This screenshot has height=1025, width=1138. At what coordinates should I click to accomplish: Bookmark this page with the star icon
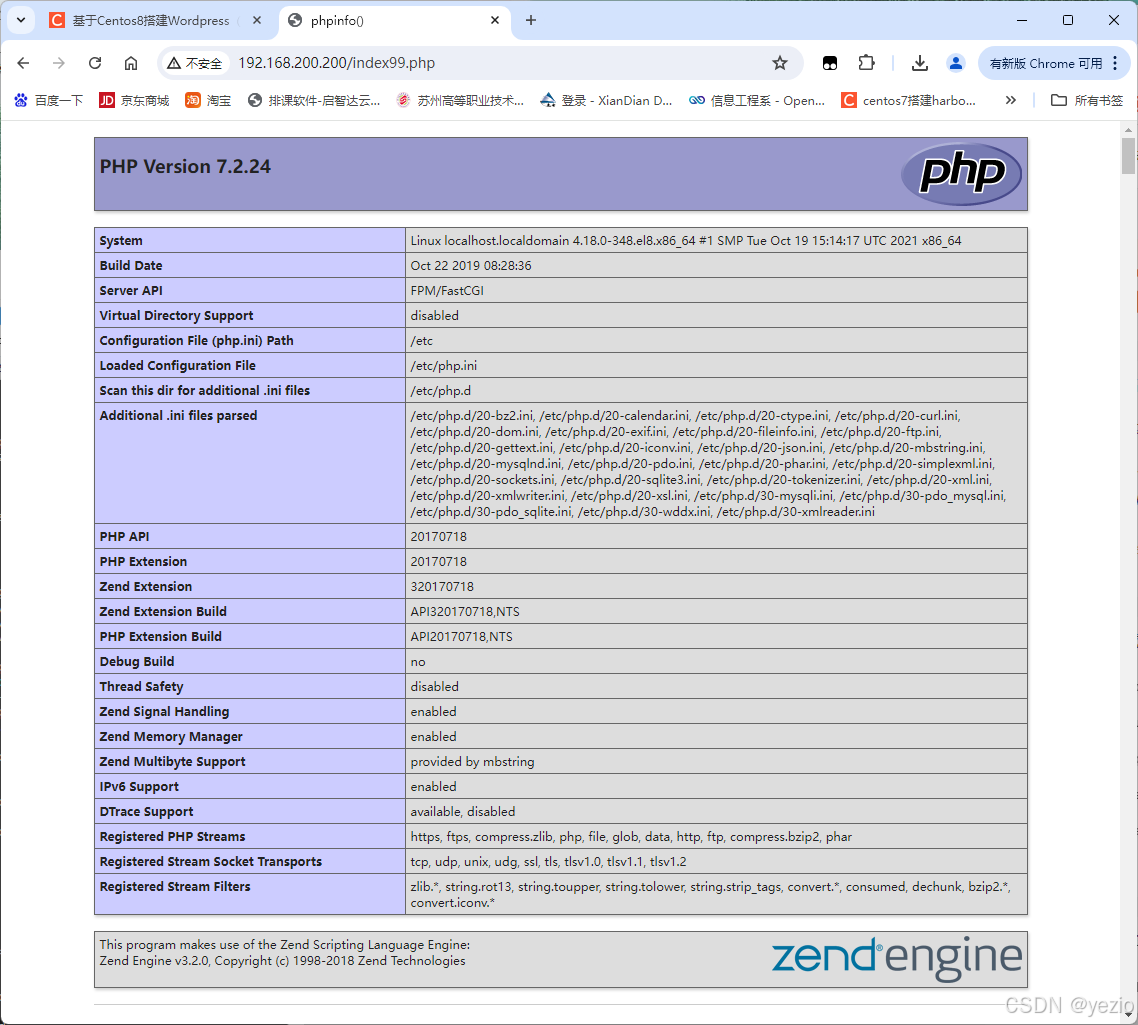pos(780,62)
